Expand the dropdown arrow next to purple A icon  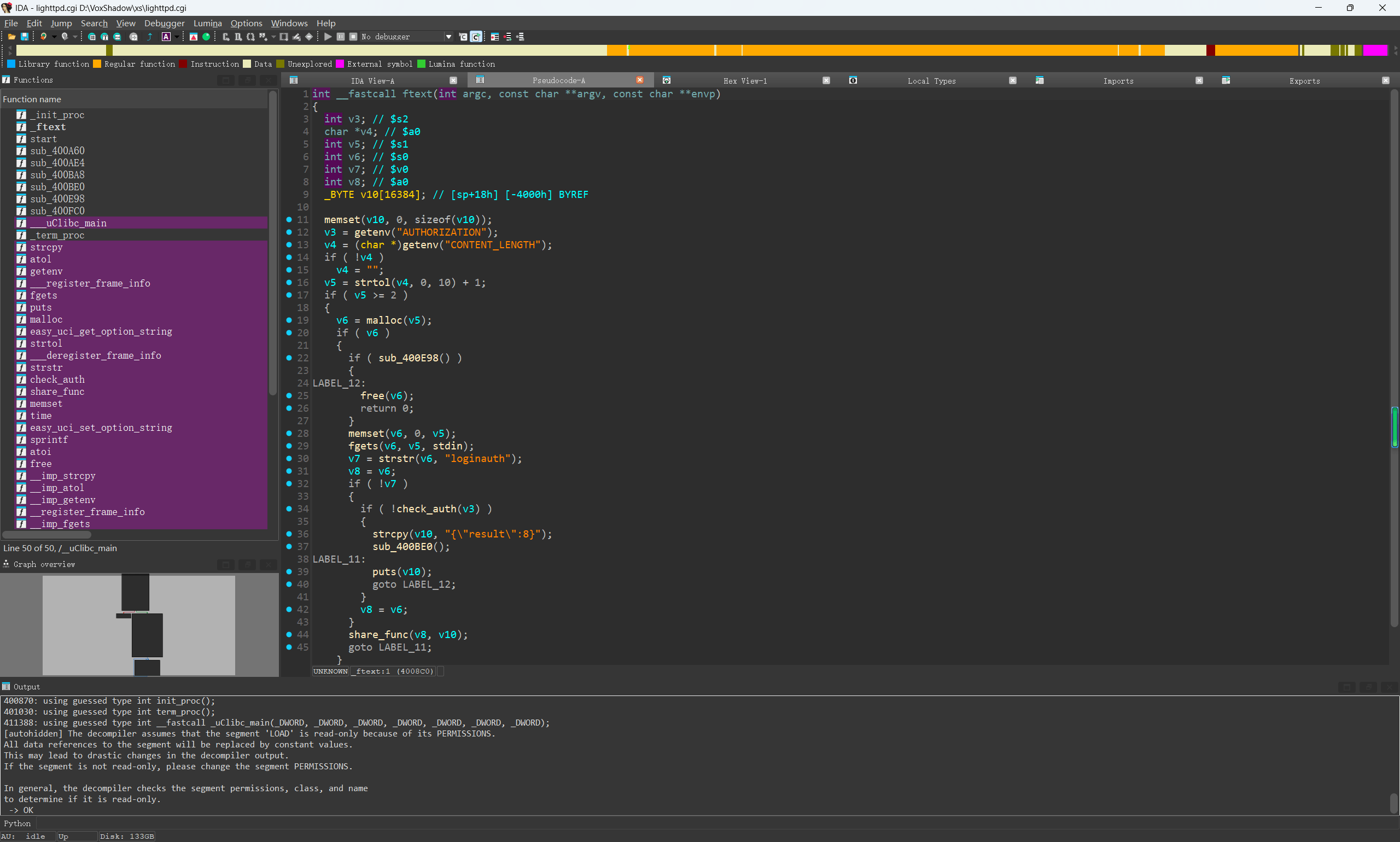[177, 37]
